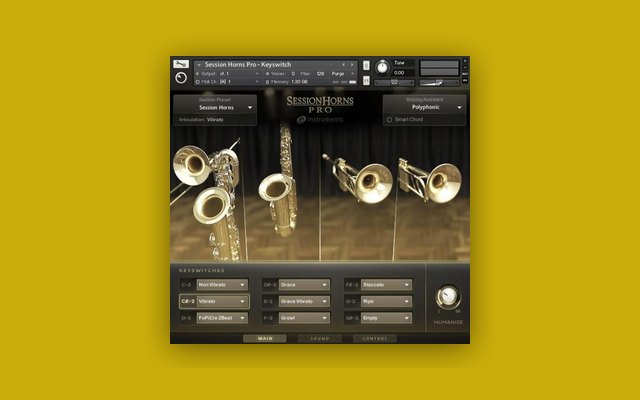
Task: Open the Grace Vibrato keyswitch dropdown
Action: click(x=304, y=301)
